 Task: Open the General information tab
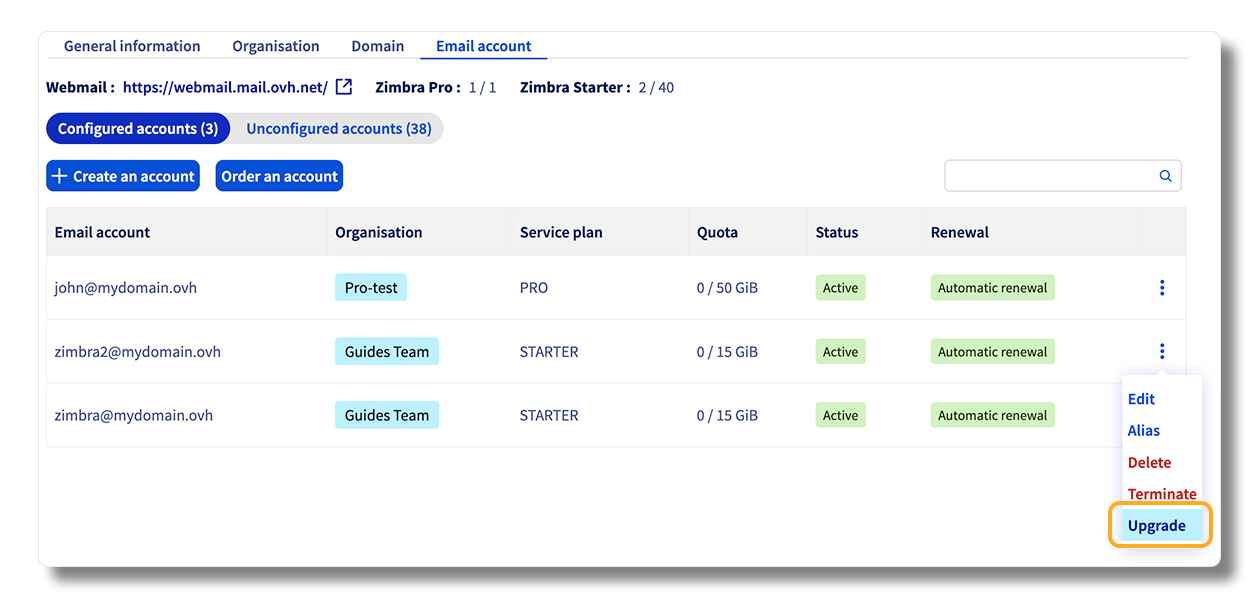[132, 46]
